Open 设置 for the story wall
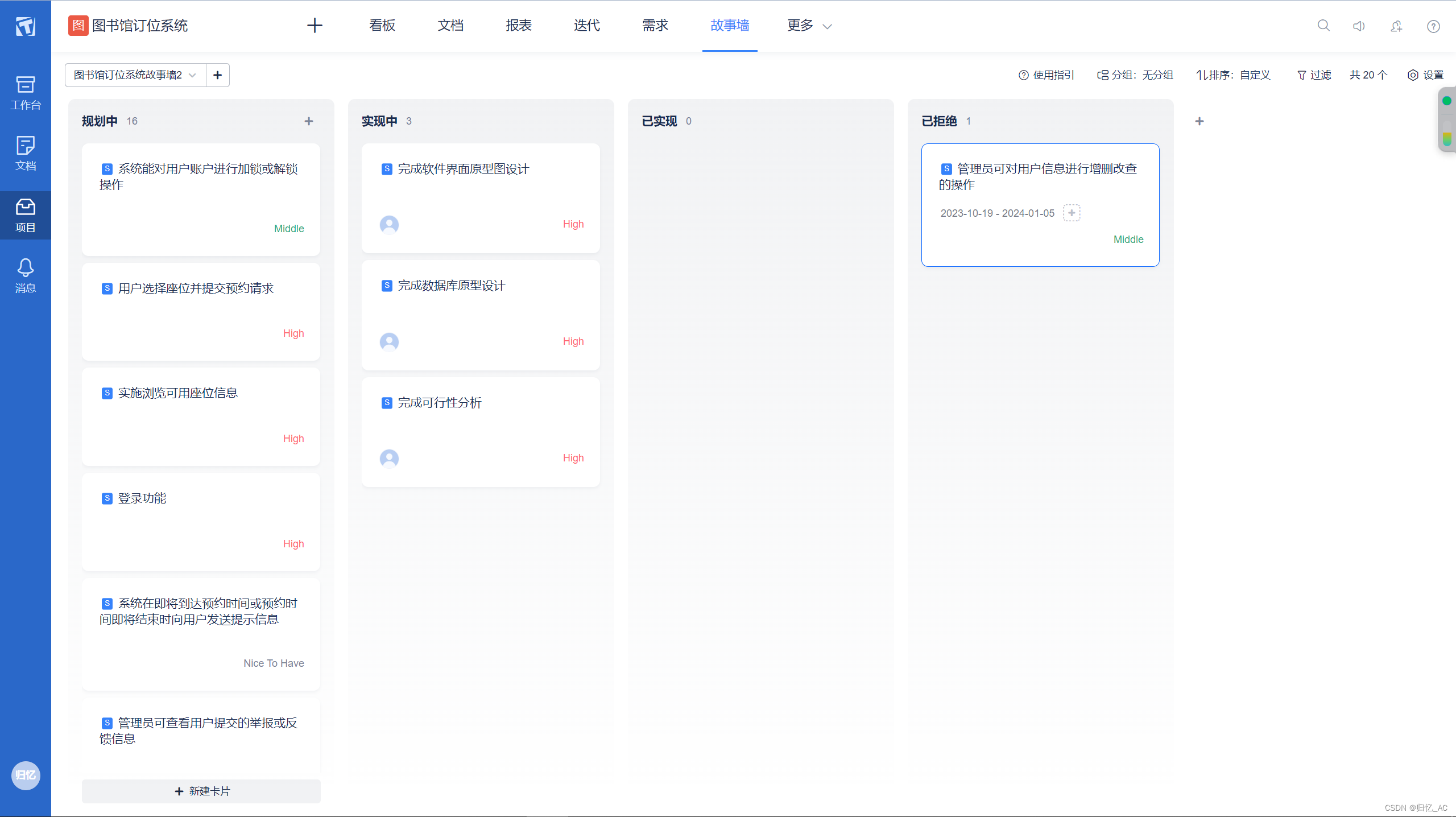This screenshot has width=1456, height=817. click(x=1426, y=75)
